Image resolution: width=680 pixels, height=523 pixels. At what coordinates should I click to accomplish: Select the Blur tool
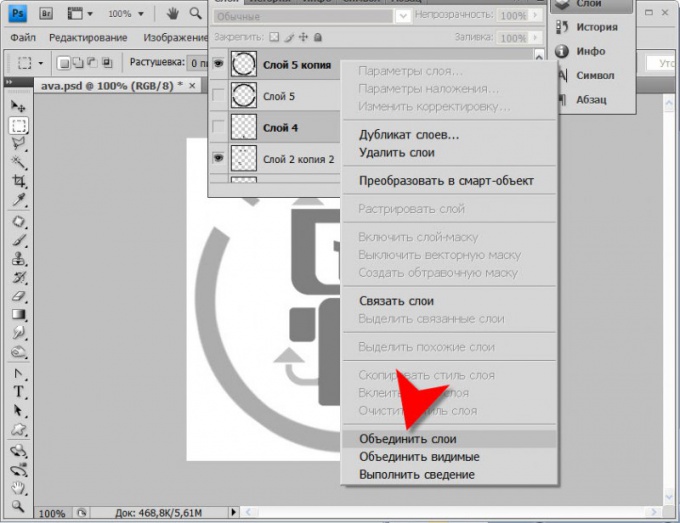click(18, 333)
